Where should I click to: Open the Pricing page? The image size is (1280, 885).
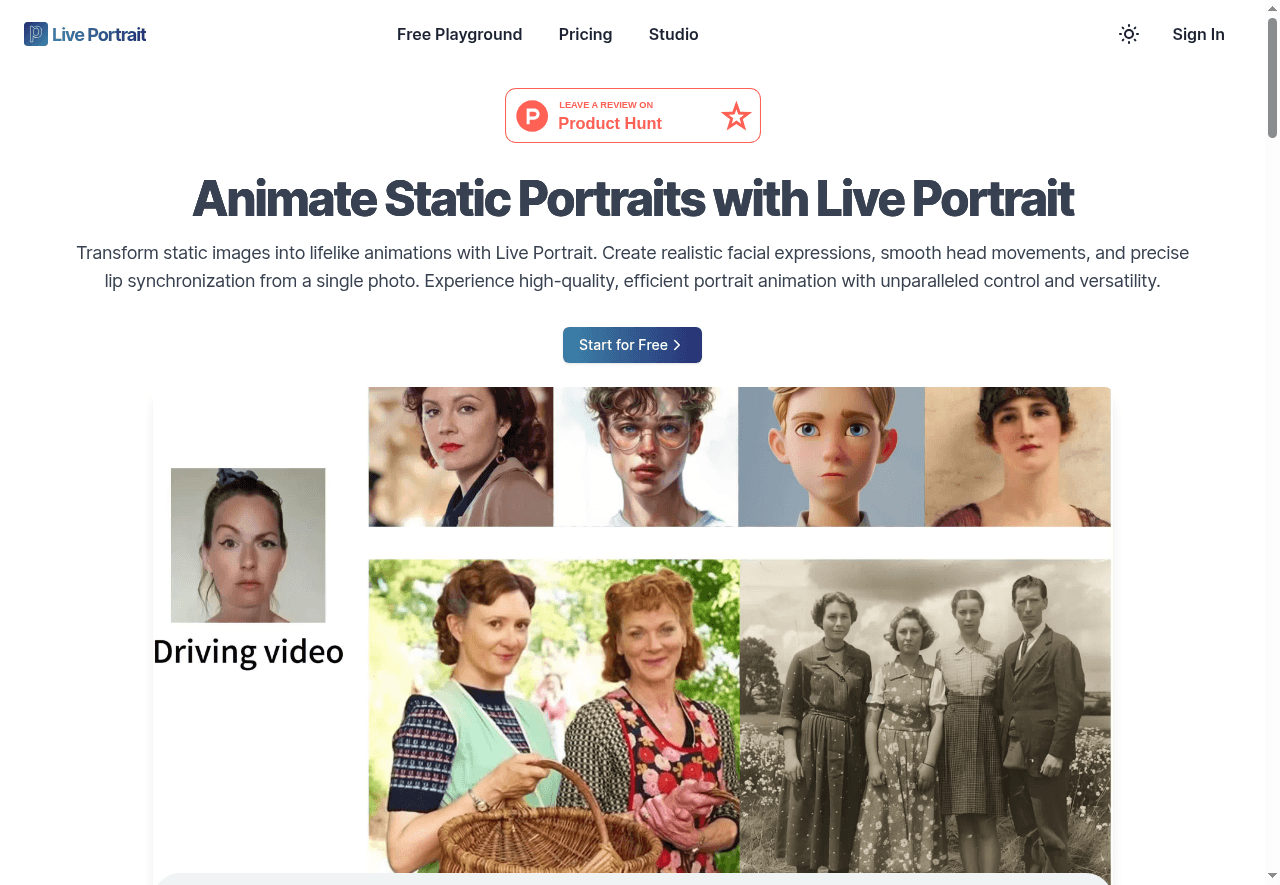[x=585, y=34]
